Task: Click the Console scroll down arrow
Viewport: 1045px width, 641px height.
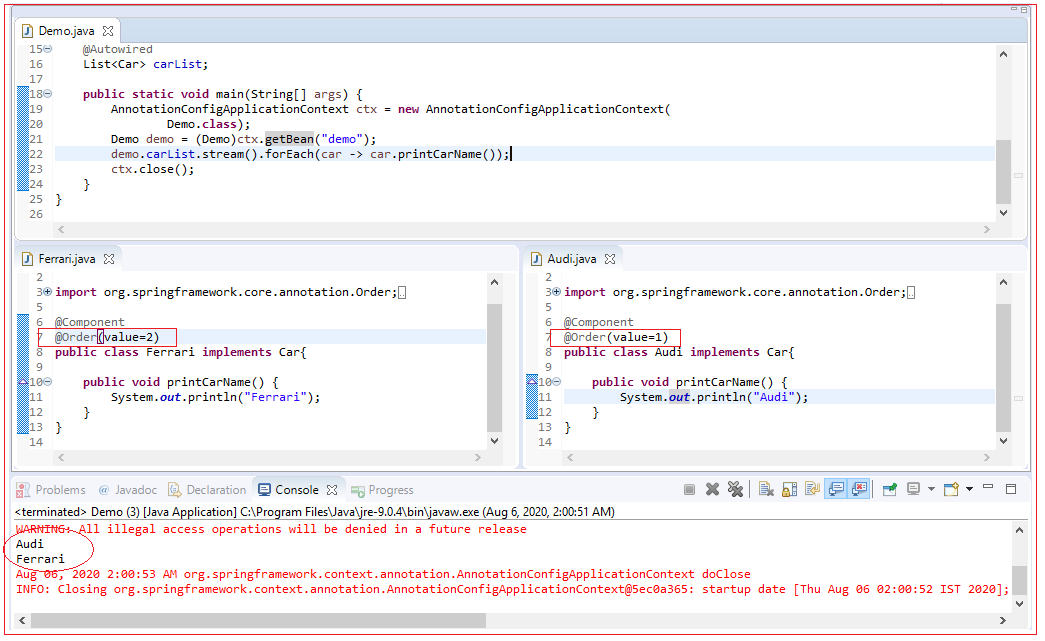Action: coord(1019,604)
